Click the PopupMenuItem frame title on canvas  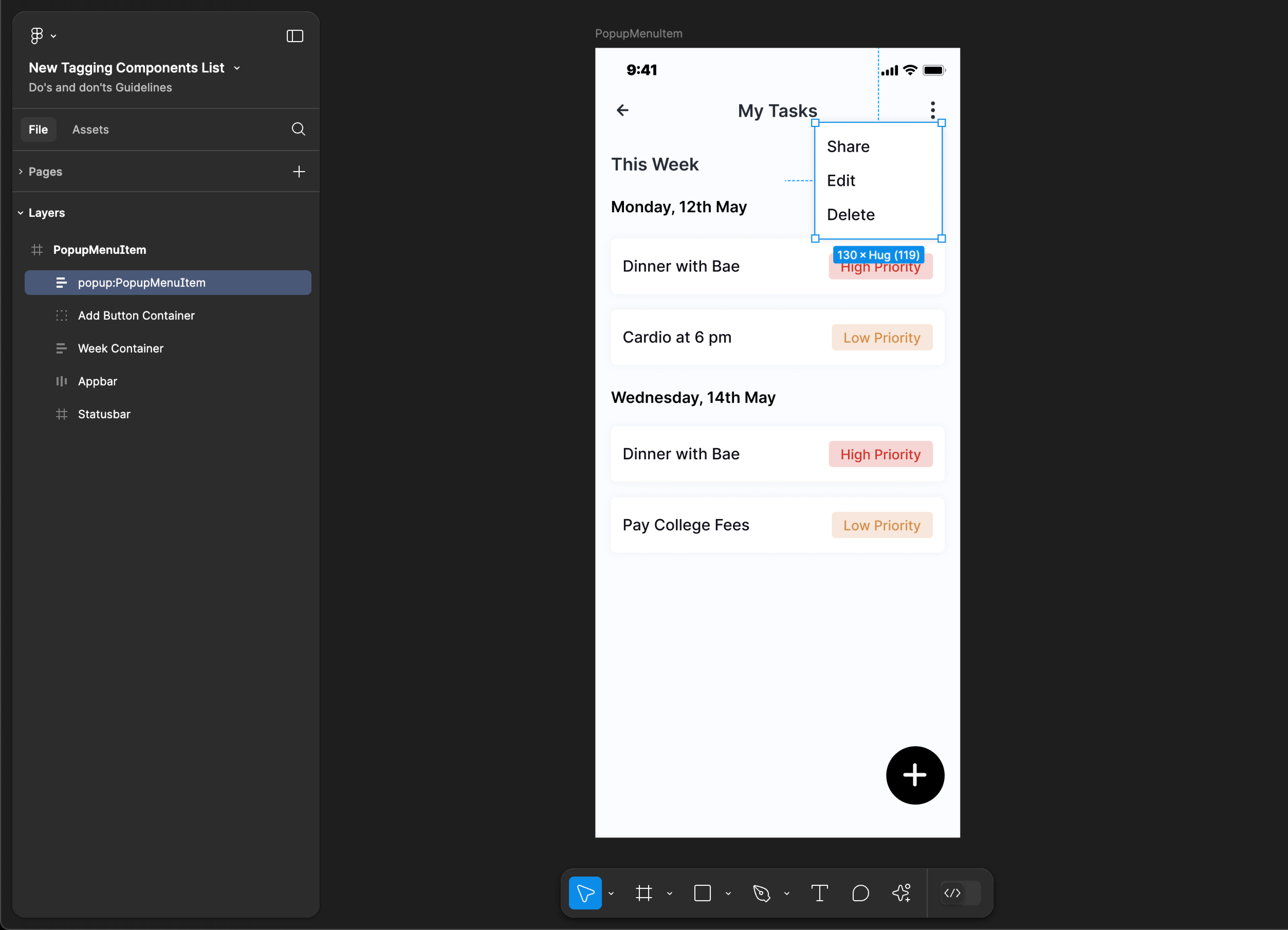pos(638,33)
